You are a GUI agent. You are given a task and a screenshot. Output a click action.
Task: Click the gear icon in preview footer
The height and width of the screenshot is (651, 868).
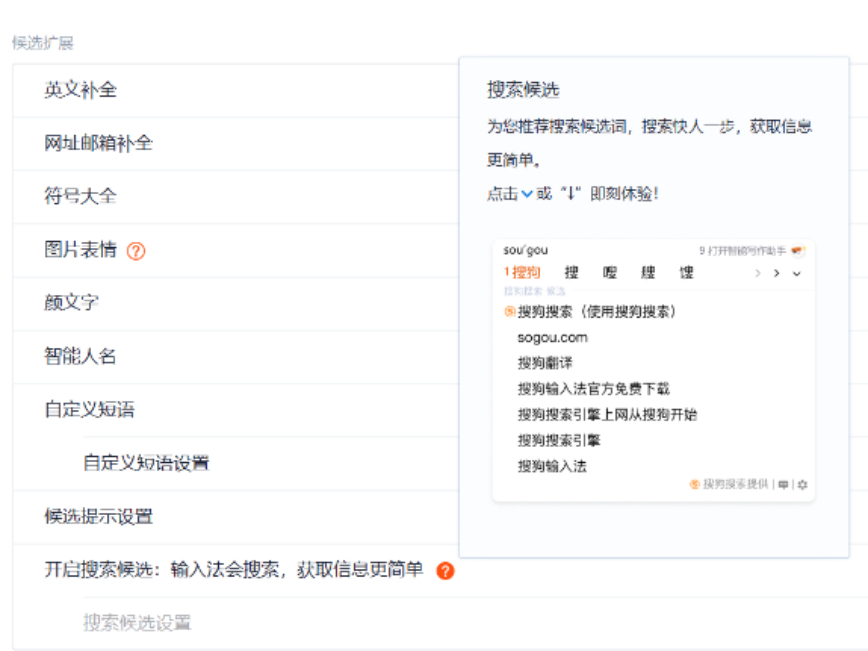click(x=802, y=485)
